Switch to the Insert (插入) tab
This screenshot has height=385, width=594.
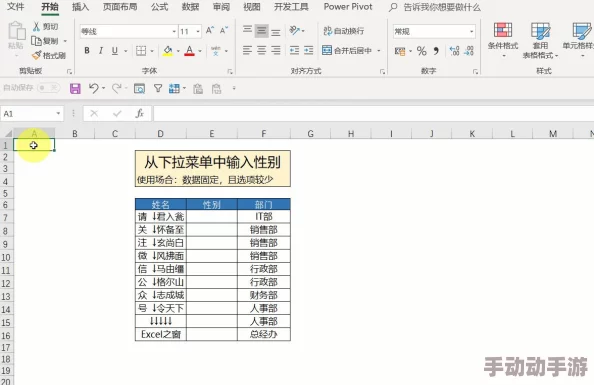(x=80, y=7)
